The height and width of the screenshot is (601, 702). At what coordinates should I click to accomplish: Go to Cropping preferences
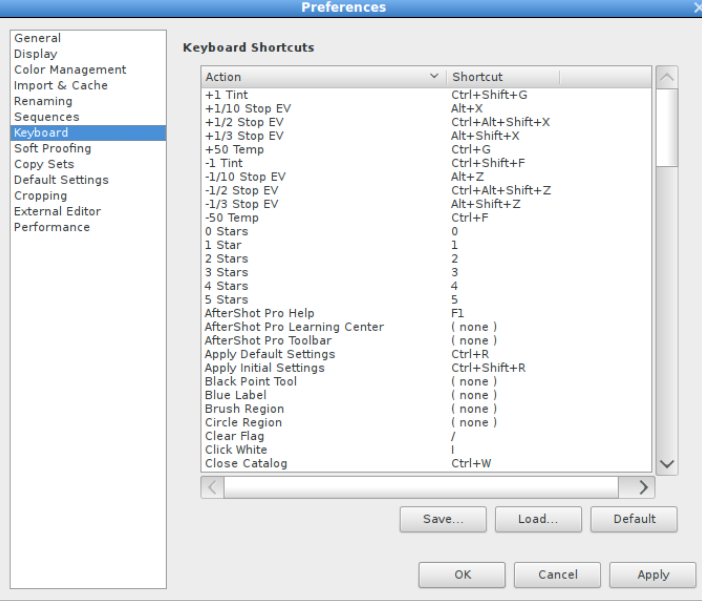click(x=88, y=196)
